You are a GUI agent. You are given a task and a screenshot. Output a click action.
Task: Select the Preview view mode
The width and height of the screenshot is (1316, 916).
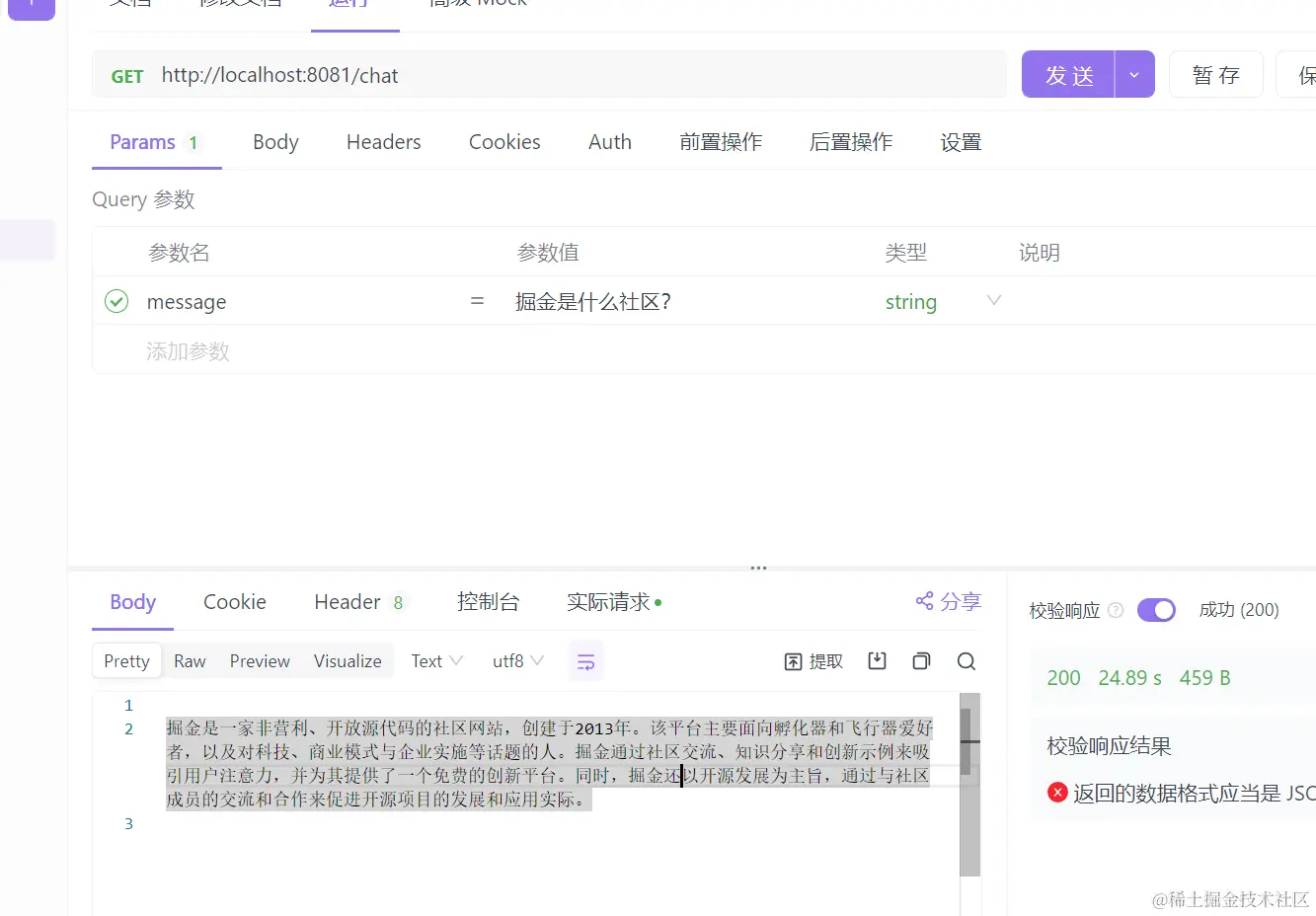tap(260, 661)
